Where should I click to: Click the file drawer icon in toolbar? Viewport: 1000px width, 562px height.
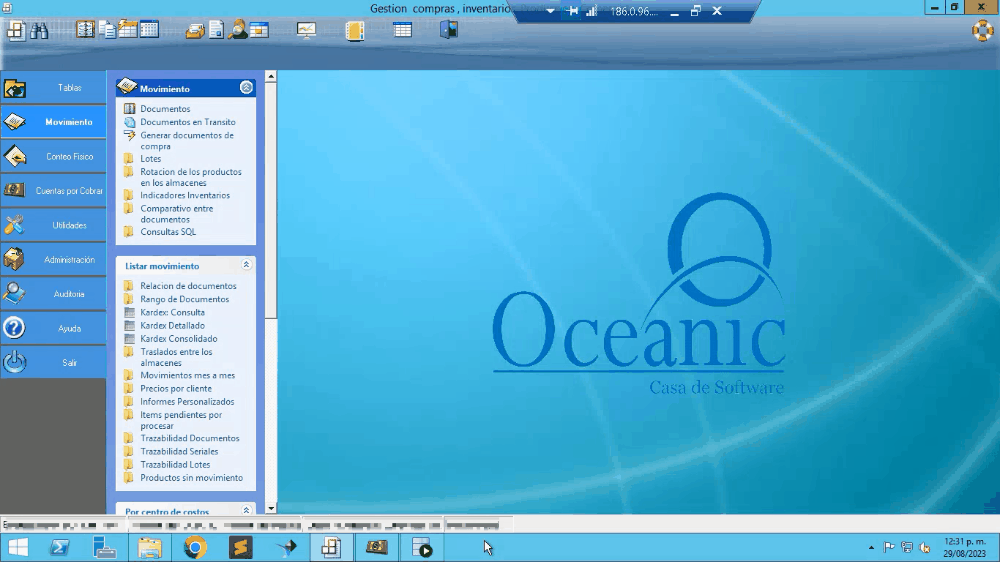[x=194, y=30]
